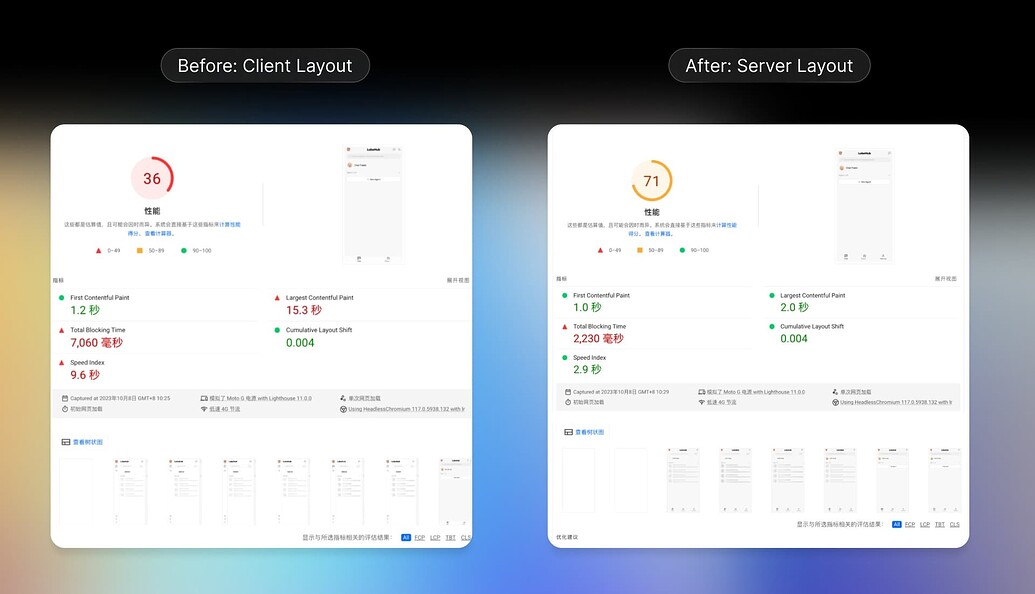Viewport: 1035px width, 594px height.
Task: Click the Chromium browser icon in the After panel
Action: click(835, 403)
